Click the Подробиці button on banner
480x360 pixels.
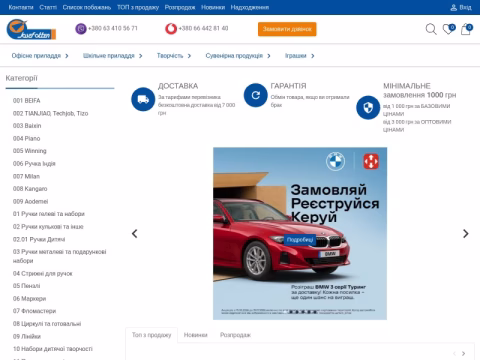(300, 240)
